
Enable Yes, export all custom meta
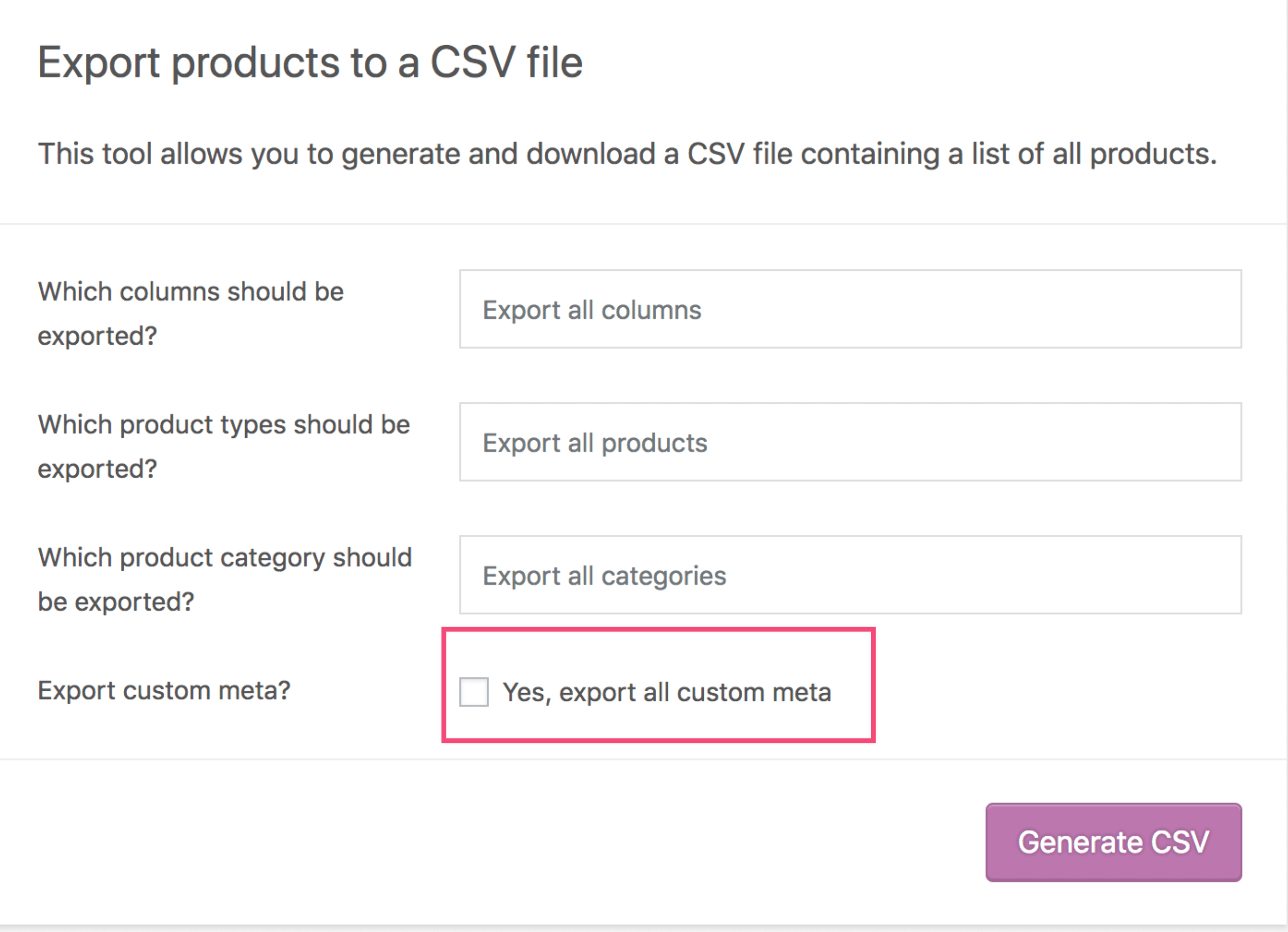pyautogui.click(x=474, y=692)
